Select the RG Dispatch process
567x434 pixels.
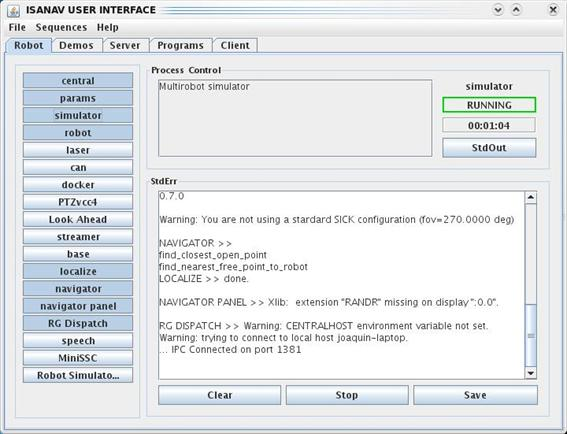click(x=78, y=323)
